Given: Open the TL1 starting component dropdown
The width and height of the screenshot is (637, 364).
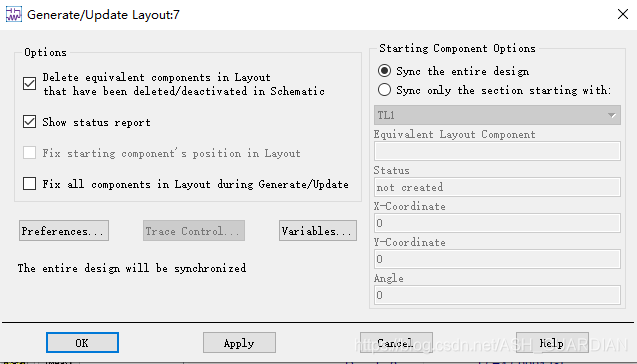Looking at the screenshot, I should 497,115.
